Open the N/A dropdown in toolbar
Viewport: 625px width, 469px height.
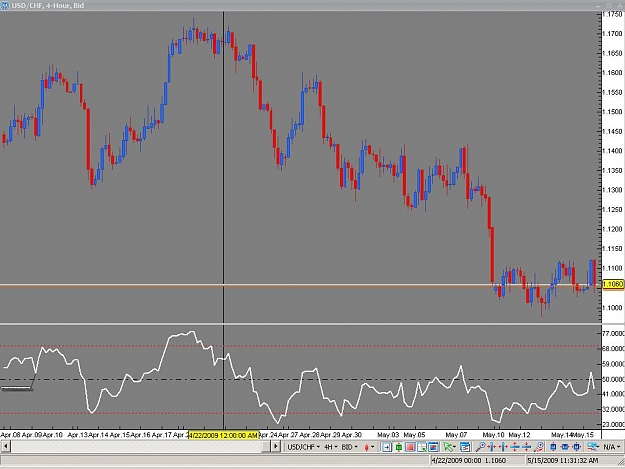coord(612,447)
